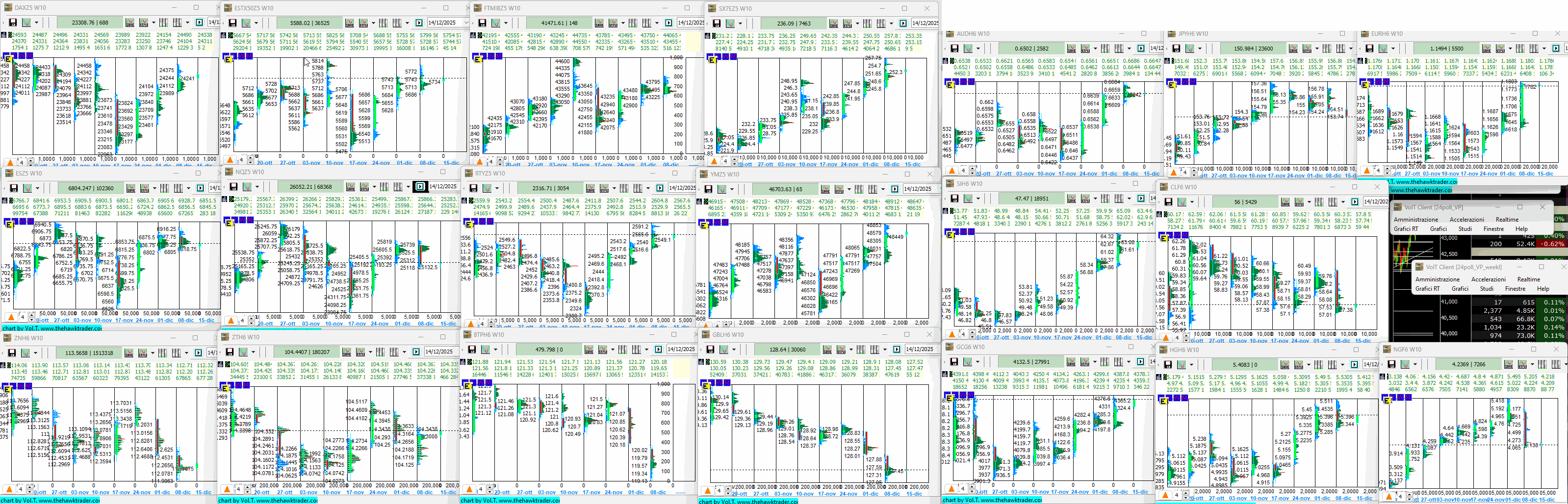Click the price display 5588.02 in ESTX50Z5
1568x504 pixels.
(x=309, y=23)
